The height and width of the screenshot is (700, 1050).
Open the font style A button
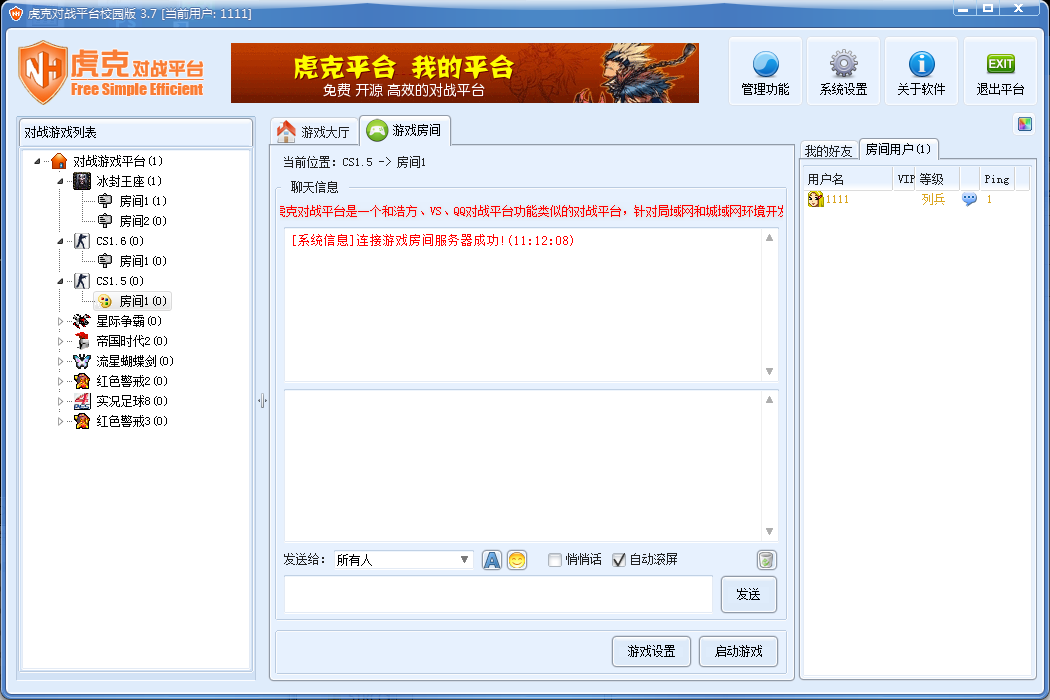[x=492, y=560]
